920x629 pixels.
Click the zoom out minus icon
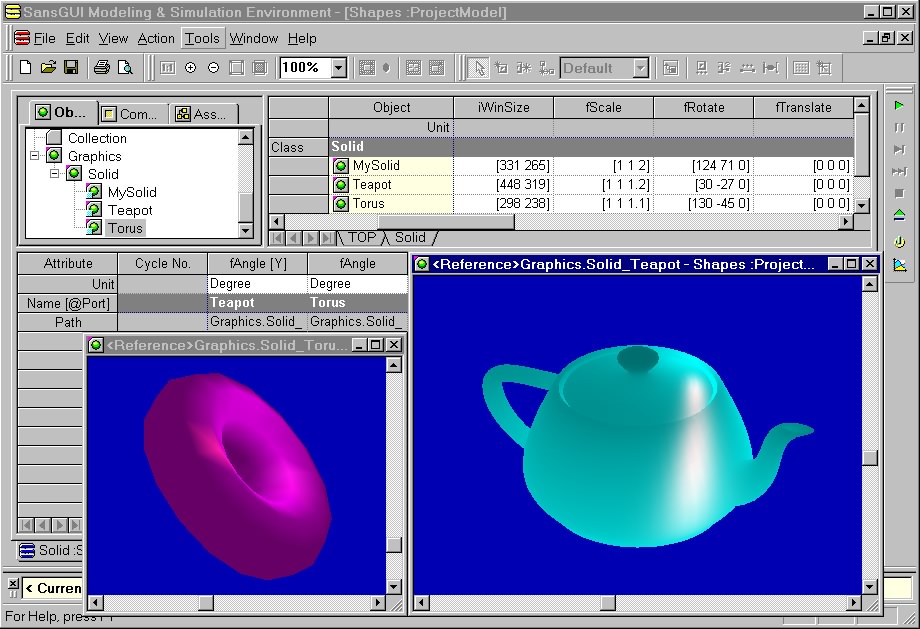[213, 68]
